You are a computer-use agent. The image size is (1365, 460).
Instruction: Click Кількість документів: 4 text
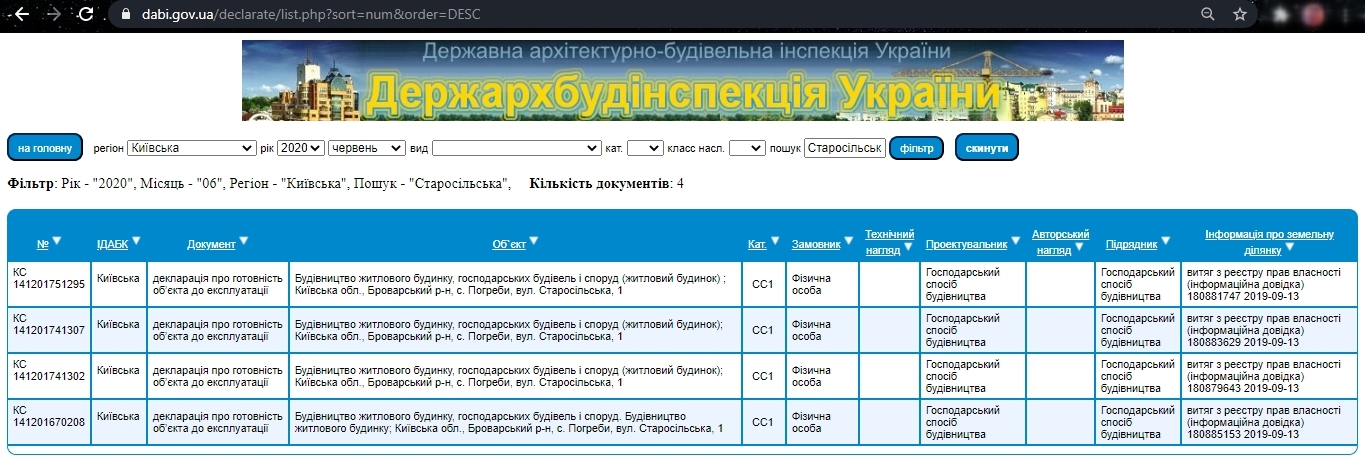click(607, 184)
